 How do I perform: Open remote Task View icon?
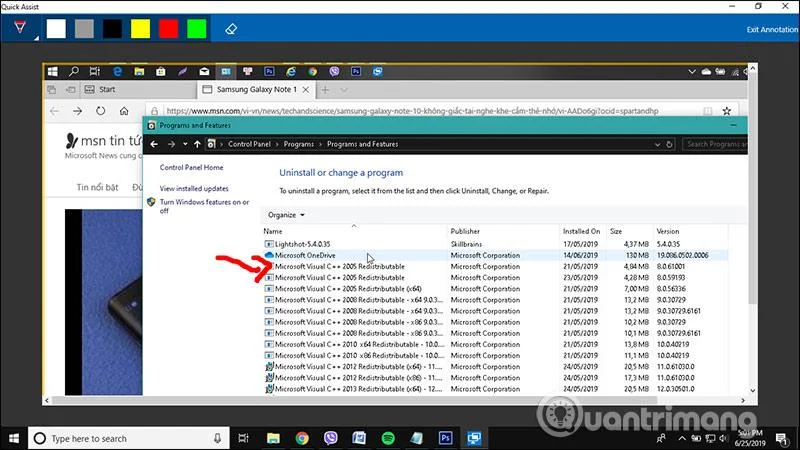click(95, 71)
